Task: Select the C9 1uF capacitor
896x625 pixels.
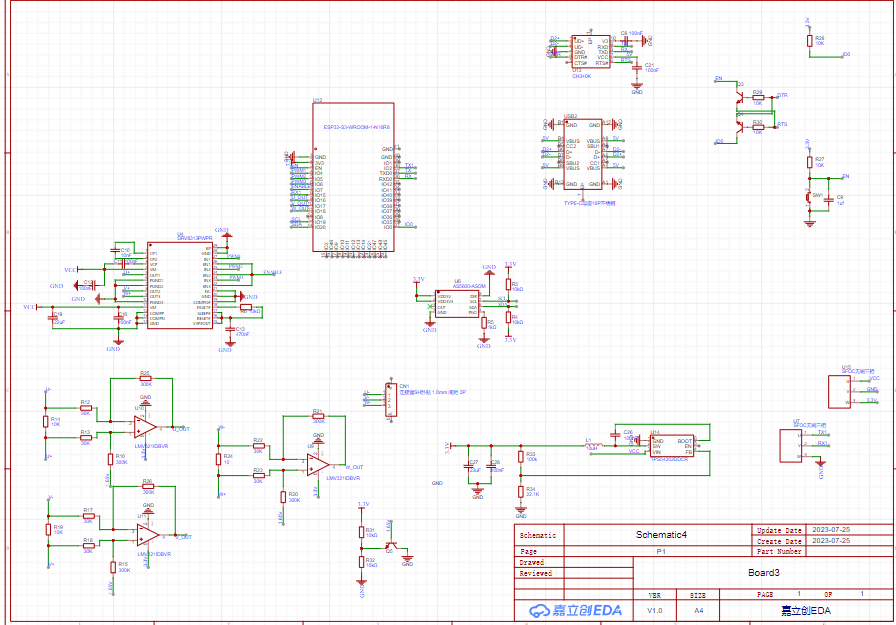Action: click(x=829, y=201)
